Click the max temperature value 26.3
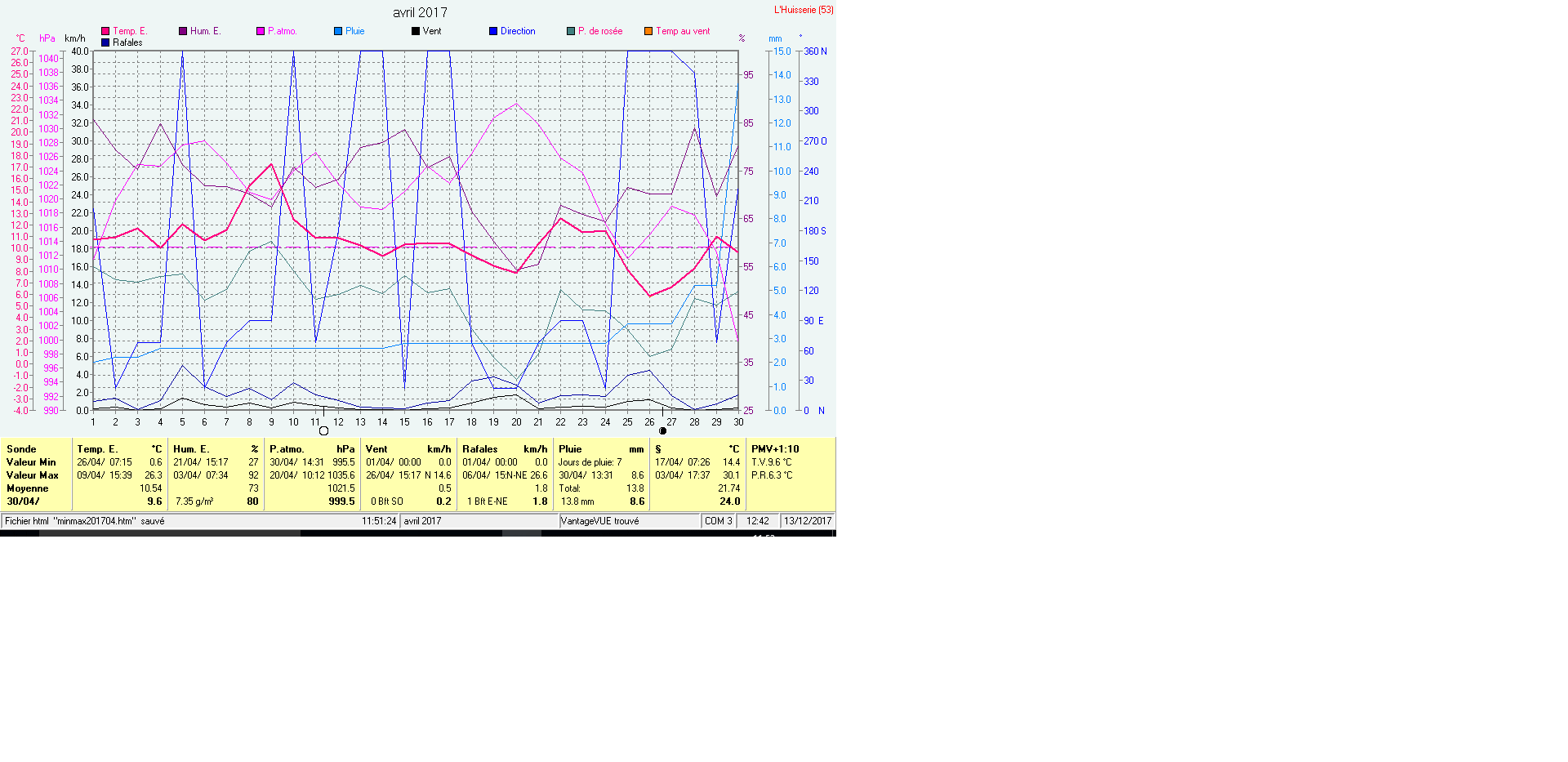1568x762 pixels. click(154, 475)
